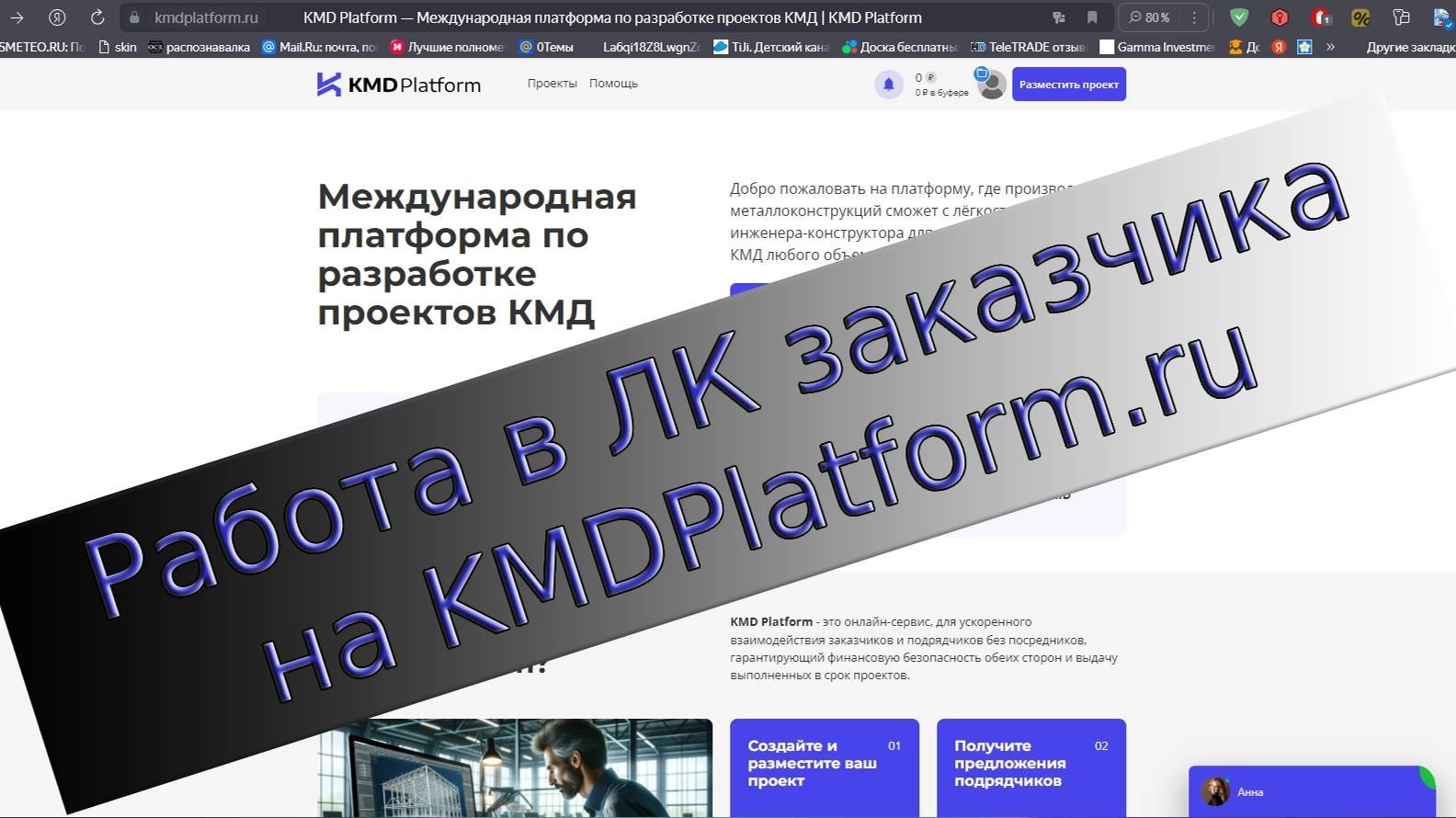This screenshot has height=818, width=1456.
Task: Open the skin bookmark
Action: tap(118, 47)
